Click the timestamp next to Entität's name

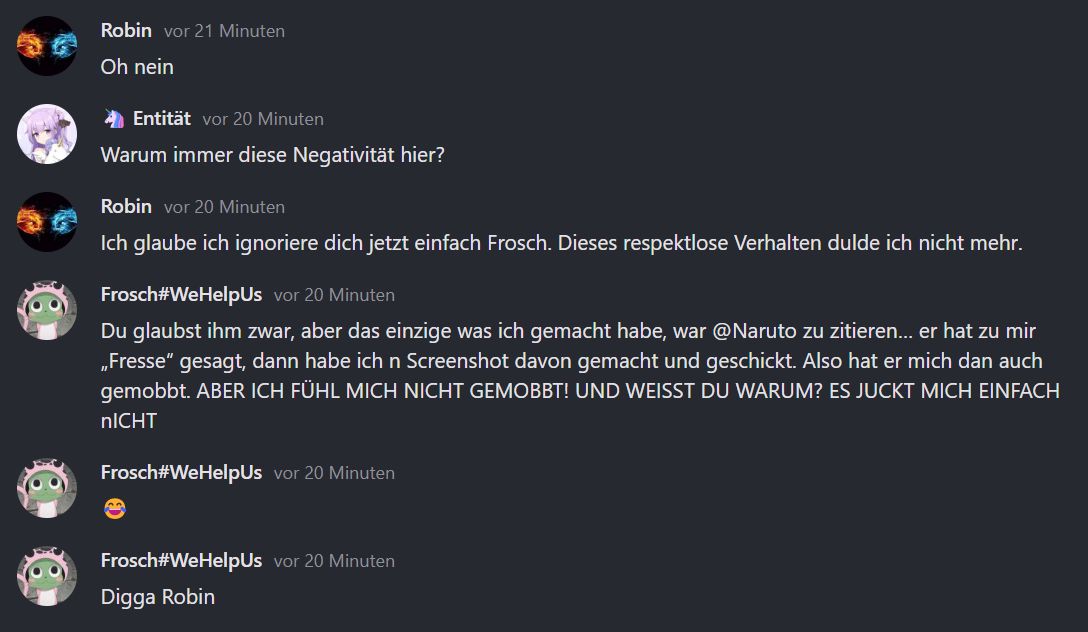pos(263,119)
